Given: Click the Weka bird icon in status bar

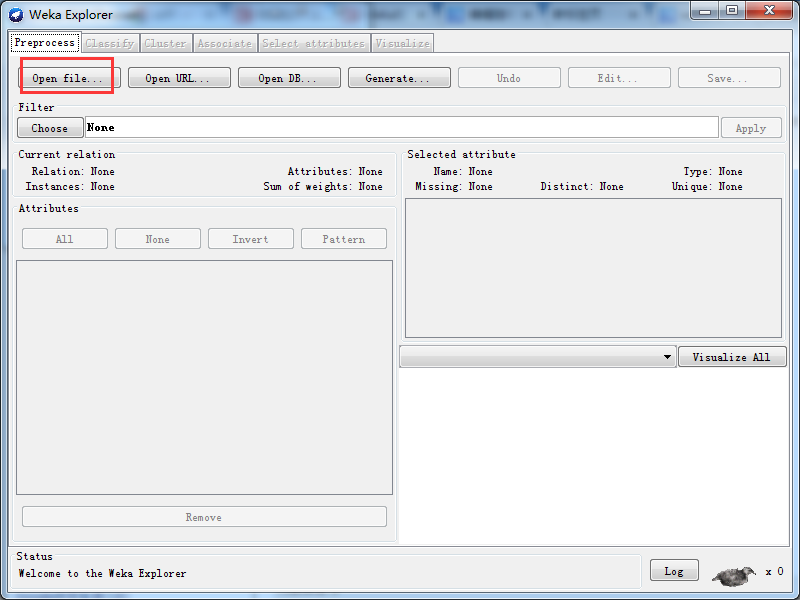Looking at the screenshot, I should point(734,576).
